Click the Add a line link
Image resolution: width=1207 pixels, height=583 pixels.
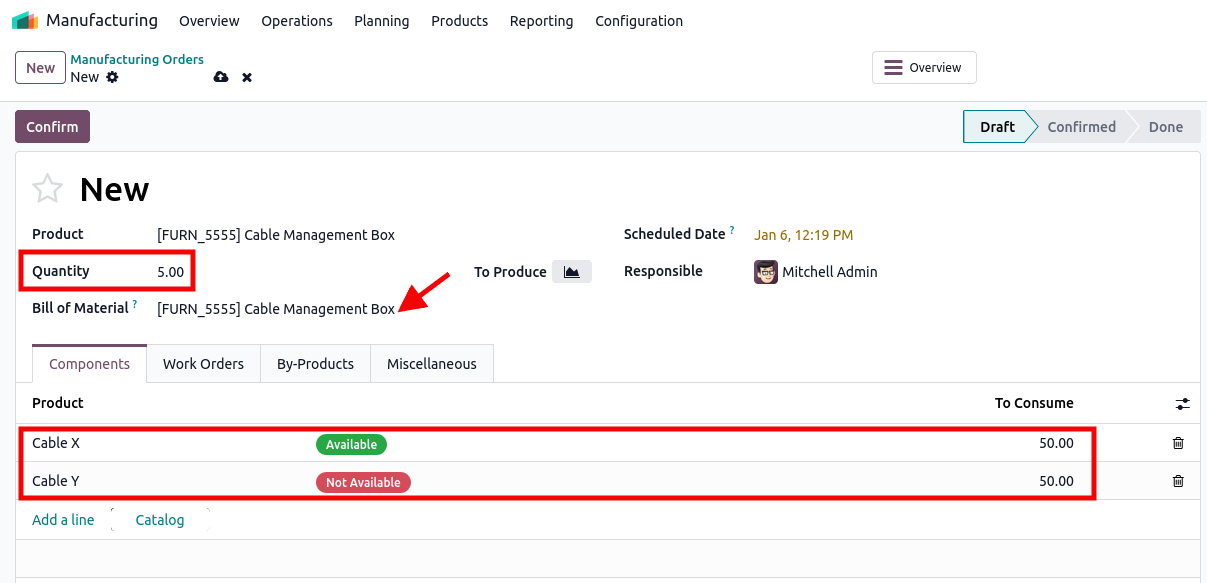coord(63,520)
